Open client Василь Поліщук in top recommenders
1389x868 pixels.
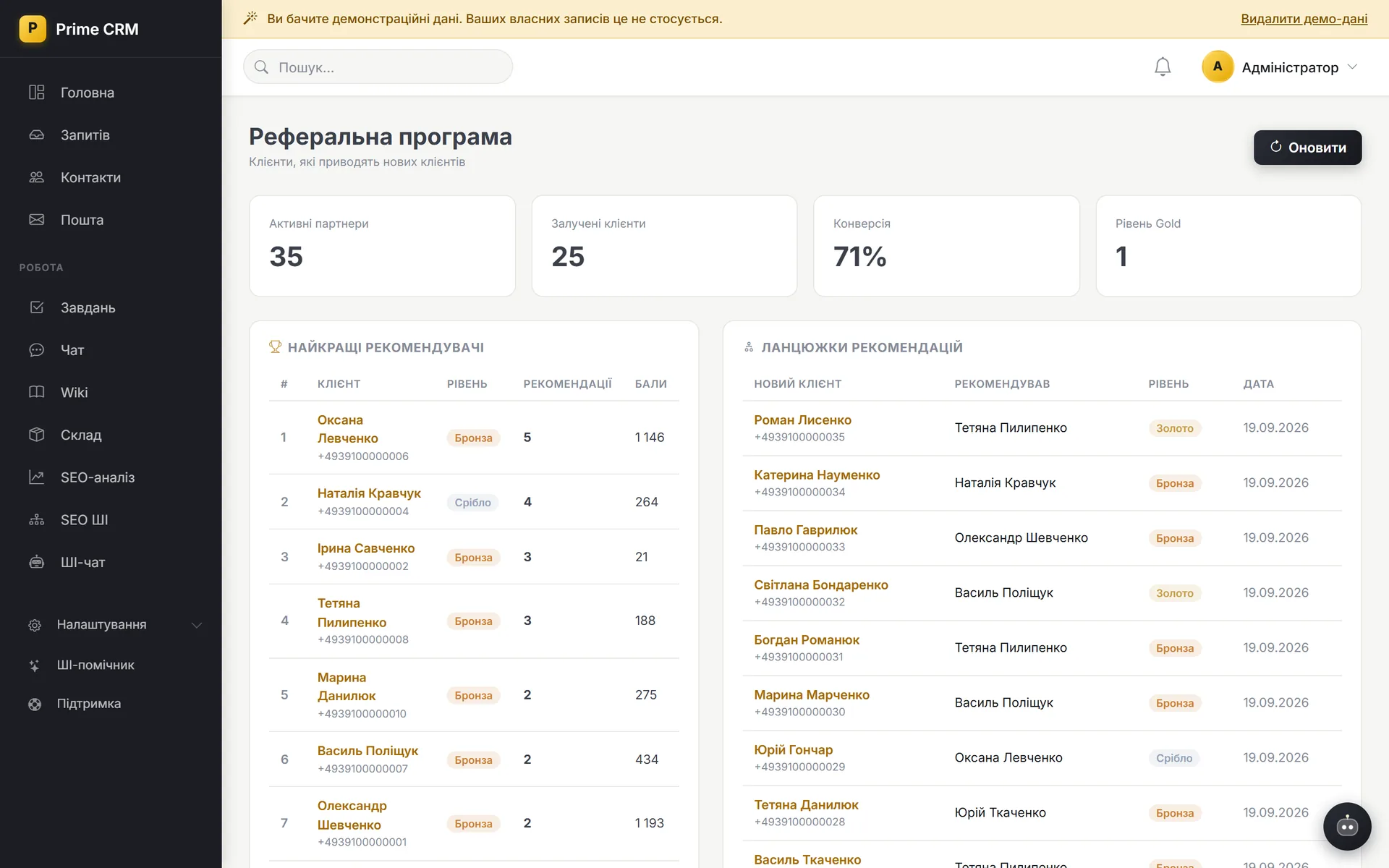coord(368,751)
